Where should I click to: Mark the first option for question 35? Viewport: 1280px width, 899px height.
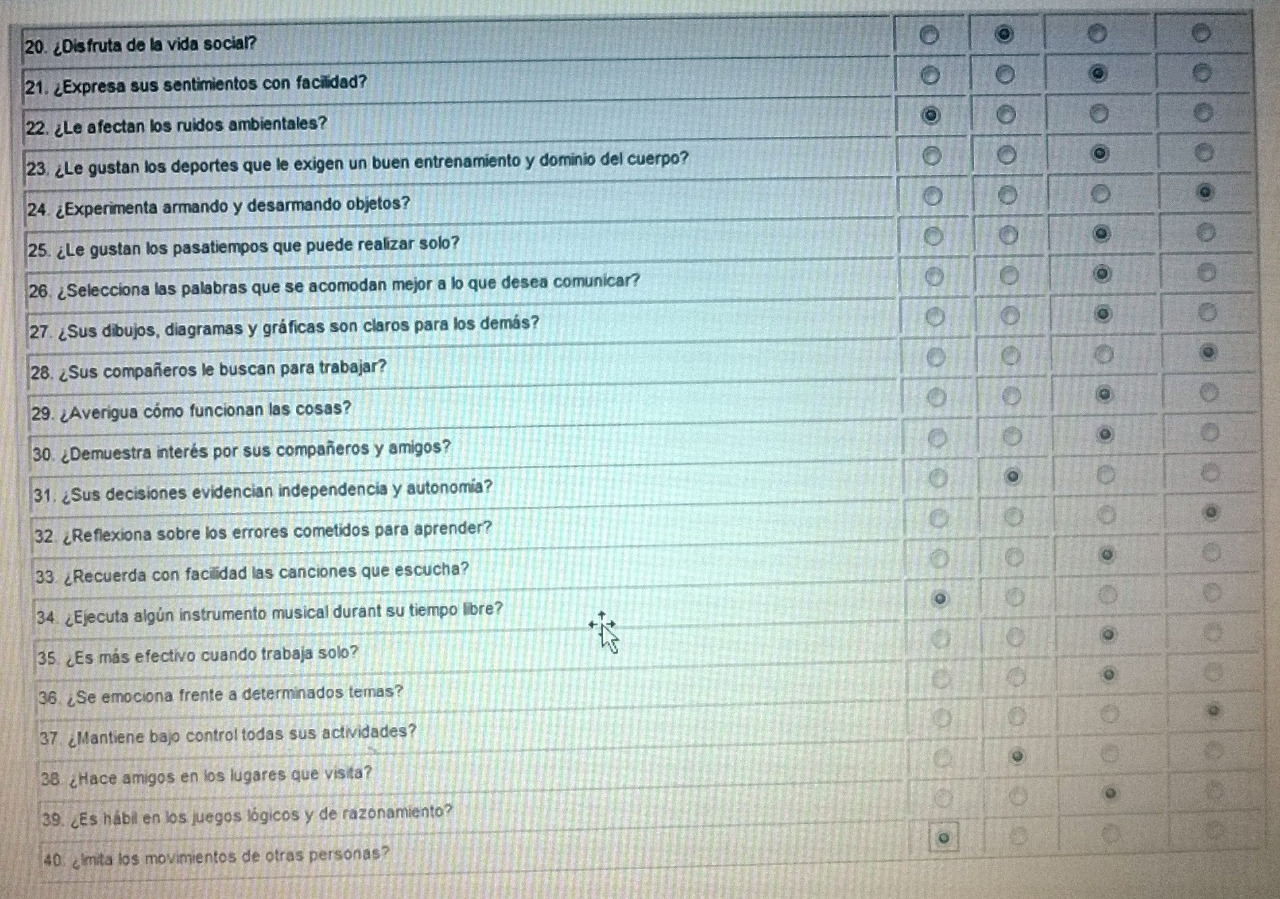[940, 639]
